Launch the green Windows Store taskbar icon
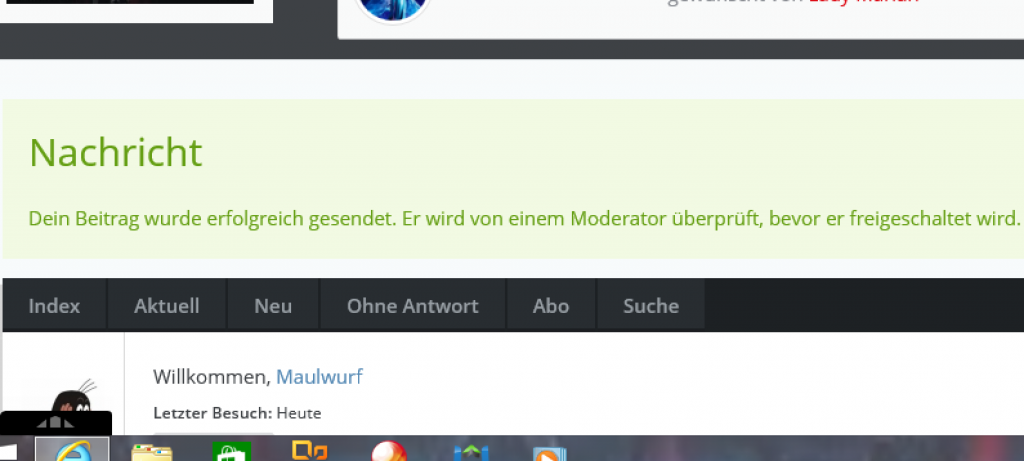 pyautogui.click(x=232, y=451)
